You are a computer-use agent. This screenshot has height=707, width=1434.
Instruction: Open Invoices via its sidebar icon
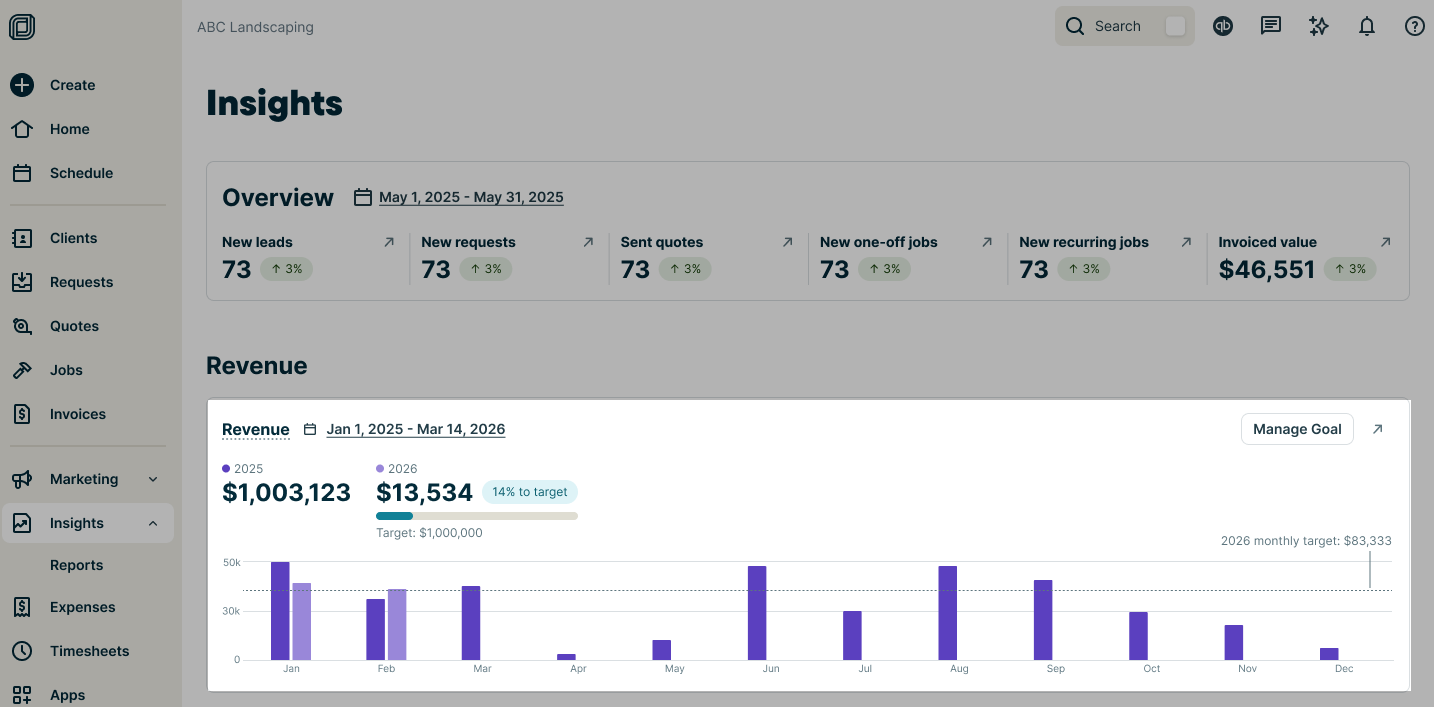[21, 413]
